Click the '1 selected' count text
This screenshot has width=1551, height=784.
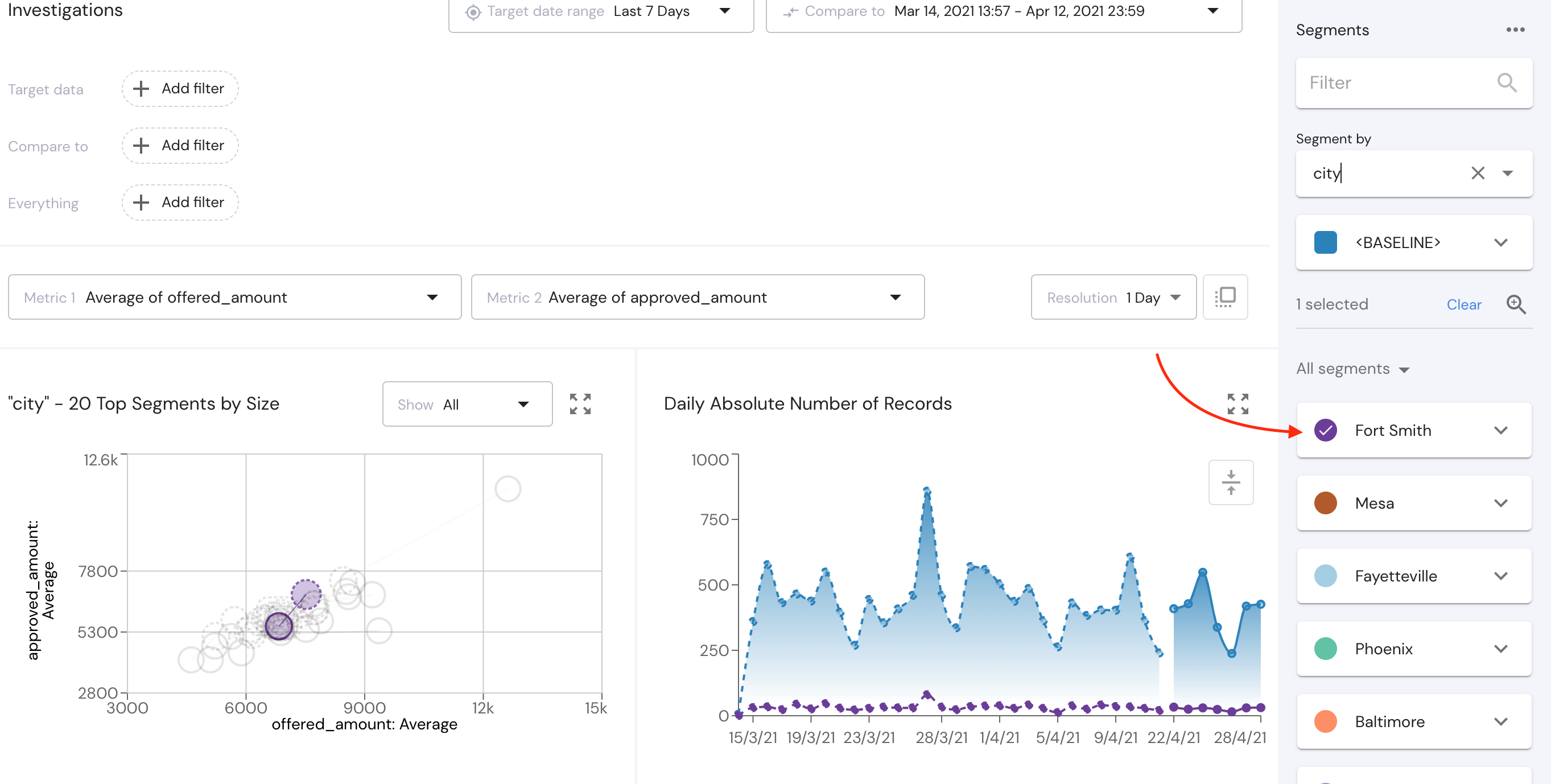coord(1332,305)
